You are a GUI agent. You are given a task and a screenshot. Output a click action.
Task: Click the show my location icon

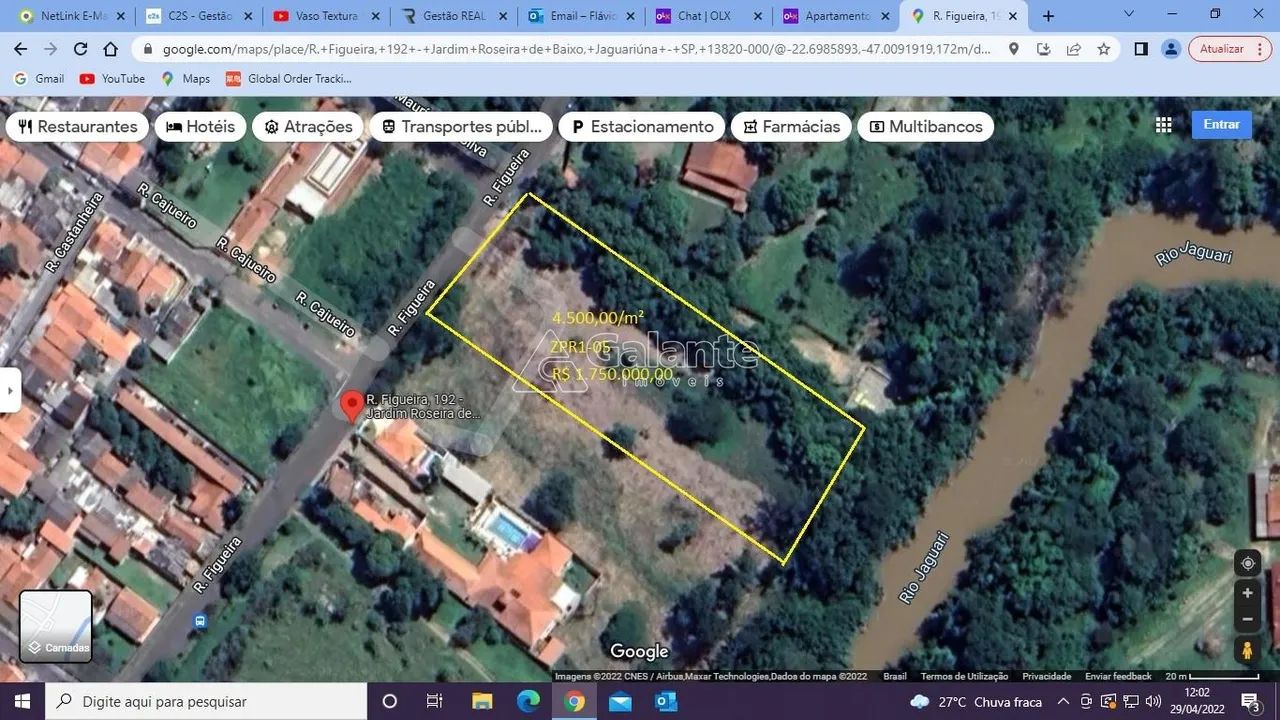1247,563
